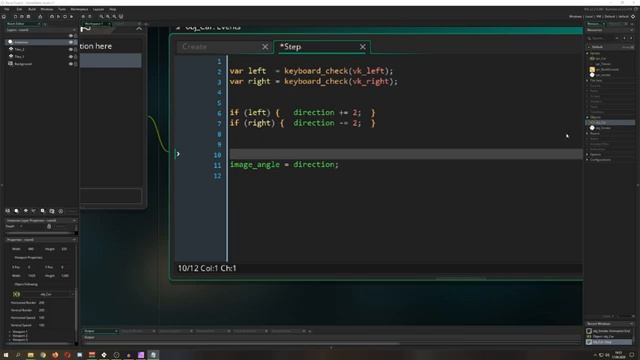The height and width of the screenshot is (360, 640).
Task: Toggle the depth lock icon
Action: (49, 227)
